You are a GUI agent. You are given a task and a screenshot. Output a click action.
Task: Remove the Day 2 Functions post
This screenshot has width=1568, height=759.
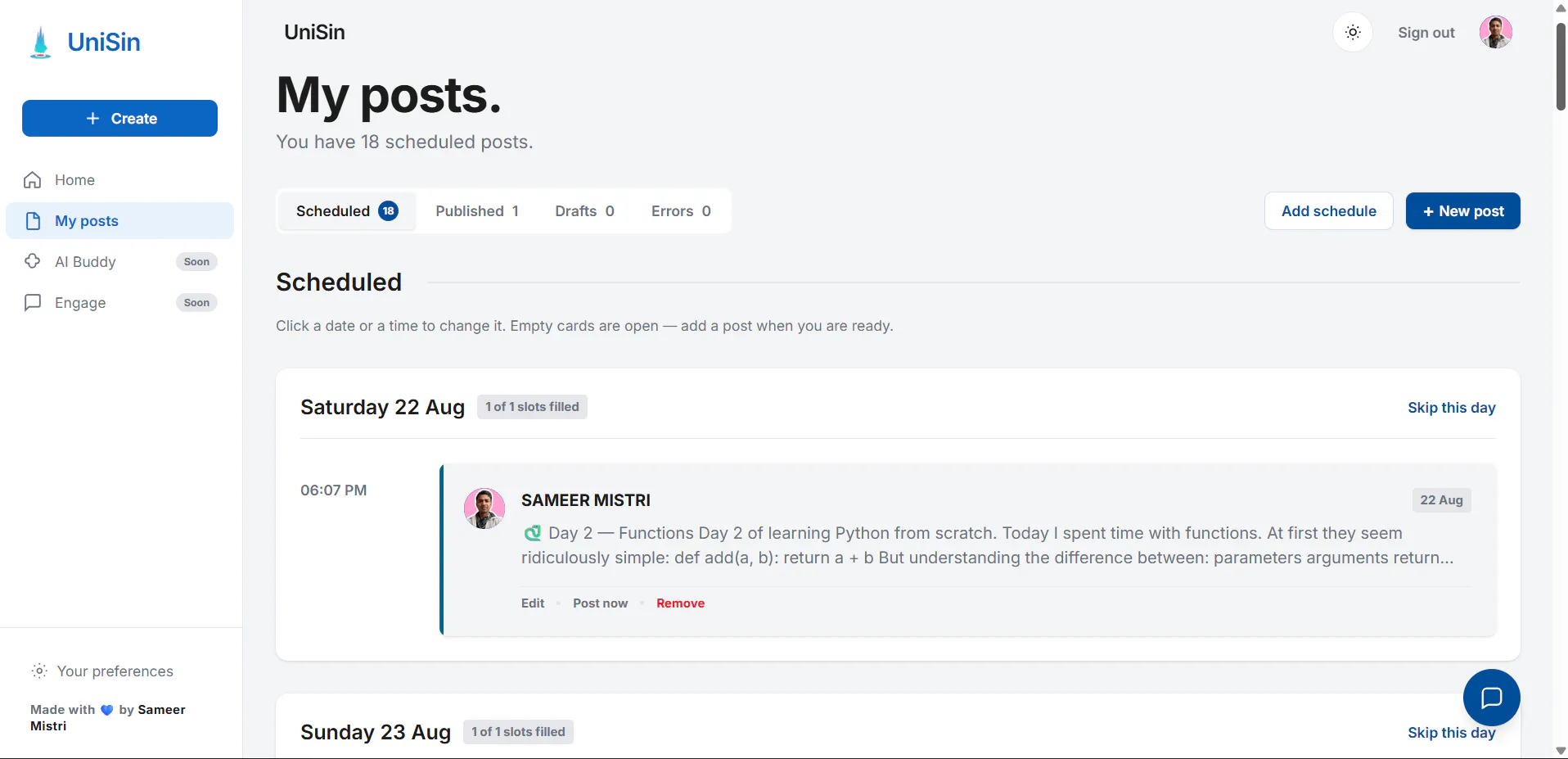(680, 603)
